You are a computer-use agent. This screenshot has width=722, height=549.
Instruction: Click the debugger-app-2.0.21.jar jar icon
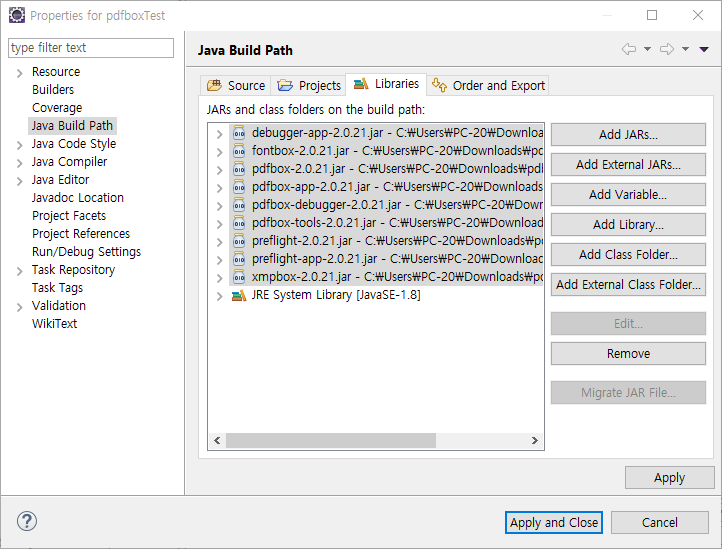point(239,133)
